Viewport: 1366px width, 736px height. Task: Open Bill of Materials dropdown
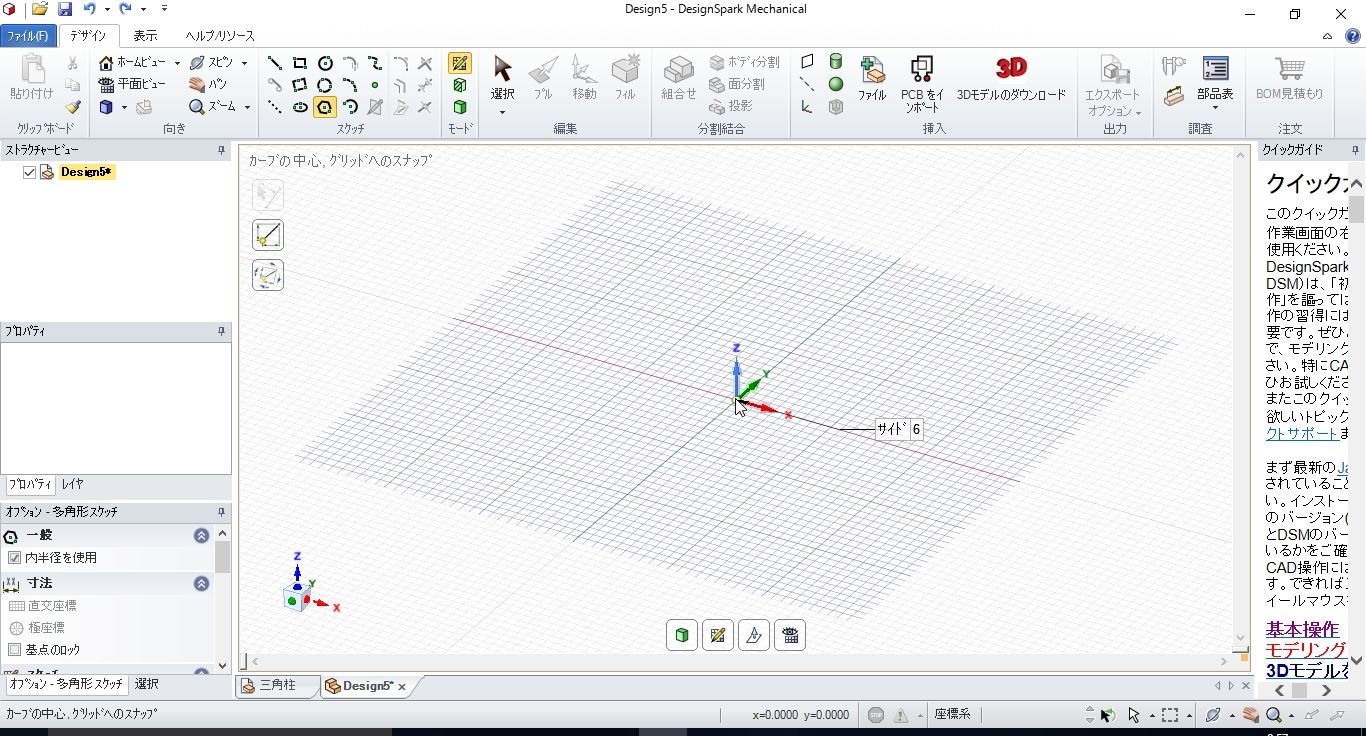[1215, 108]
